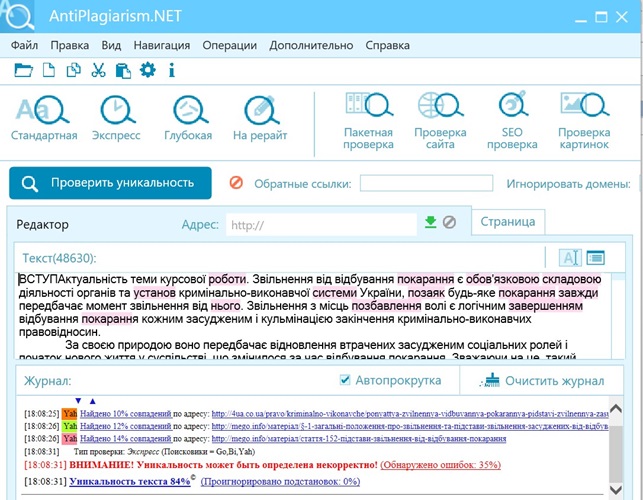Click the AntiPlagiarism.NET magnifier logo
This screenshot has height=500, width=643.
click(x=18, y=16)
